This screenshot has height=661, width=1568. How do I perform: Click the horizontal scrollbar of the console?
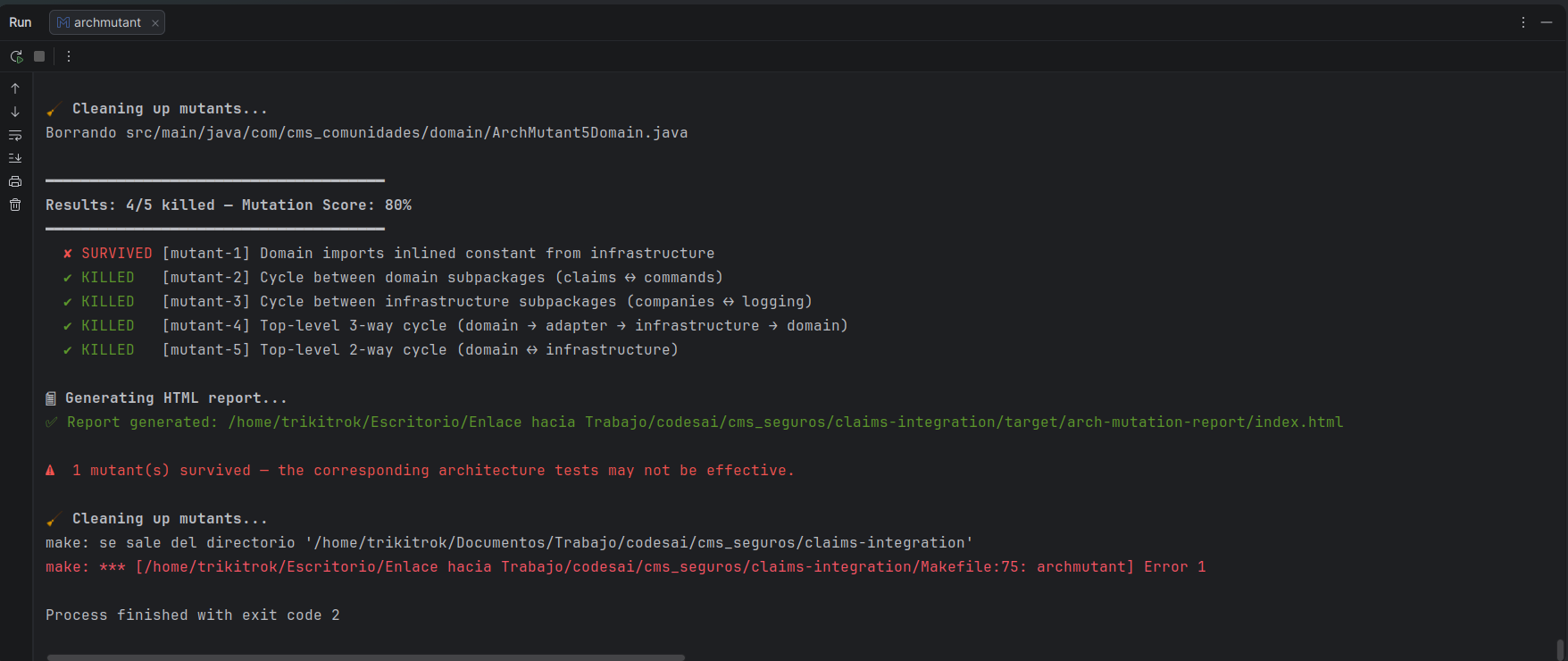point(365,657)
